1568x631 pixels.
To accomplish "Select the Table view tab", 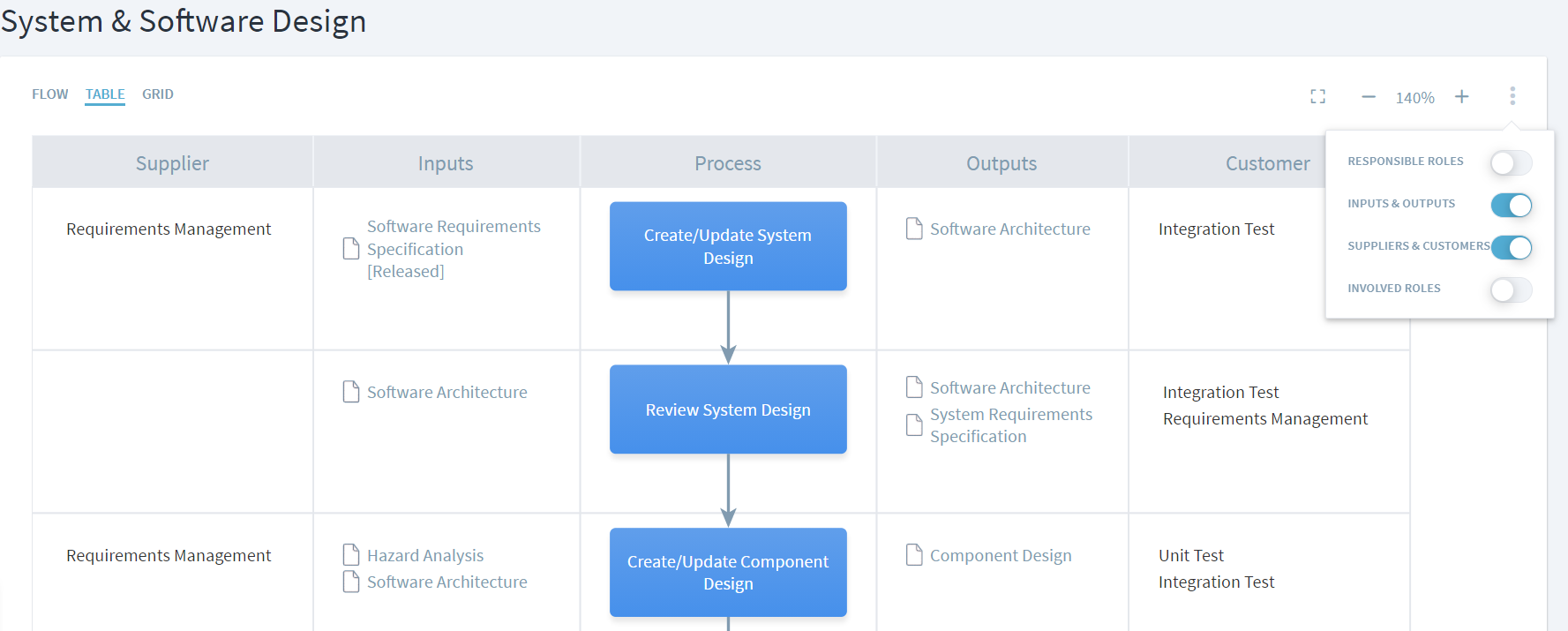I will [x=105, y=94].
